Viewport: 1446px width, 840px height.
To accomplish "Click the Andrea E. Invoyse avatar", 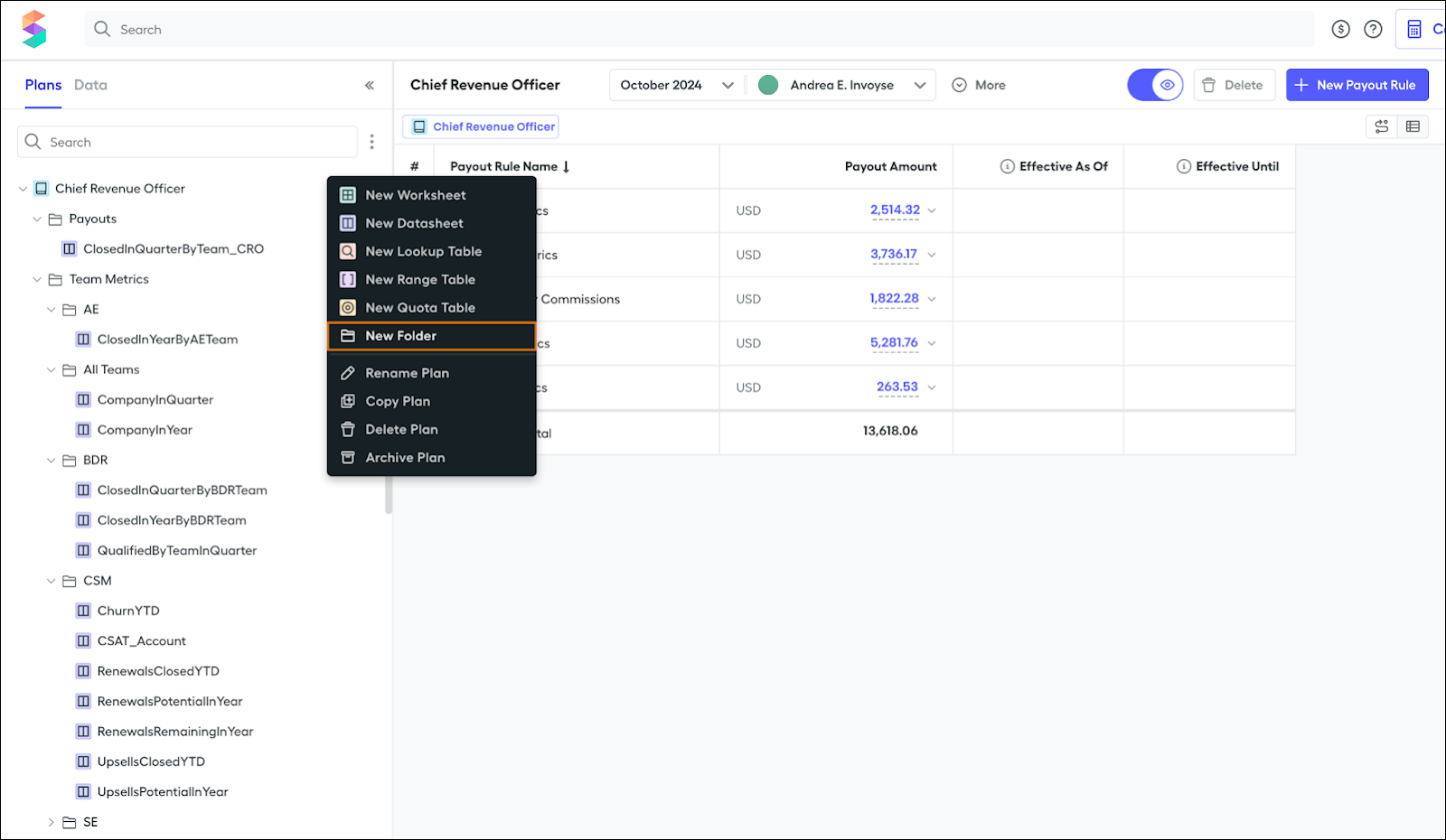I will tap(768, 85).
